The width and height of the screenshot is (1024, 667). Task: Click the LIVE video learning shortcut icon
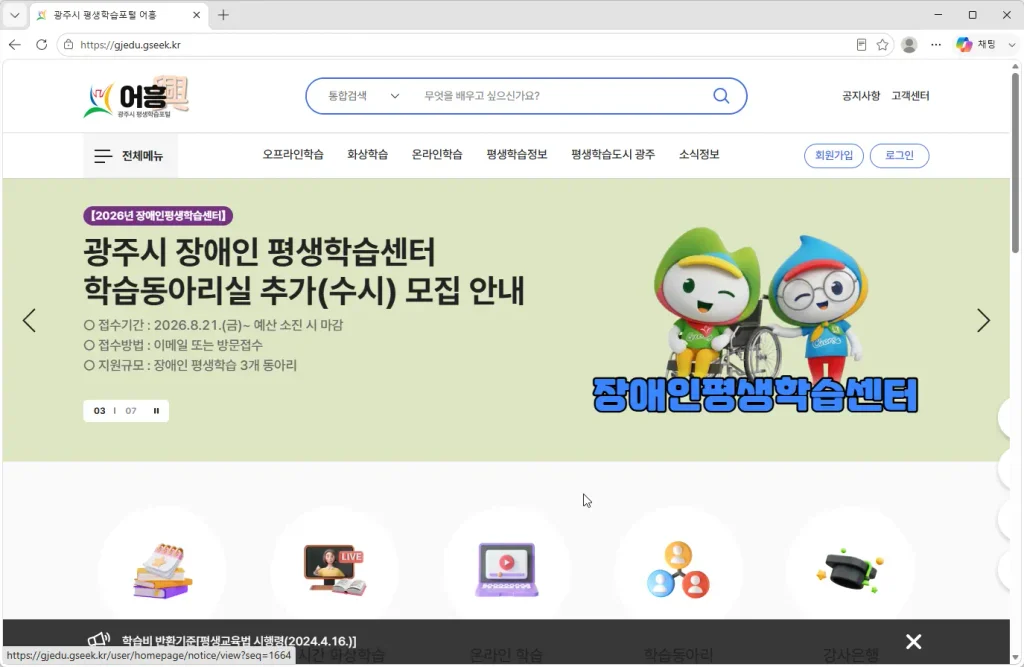point(334,570)
